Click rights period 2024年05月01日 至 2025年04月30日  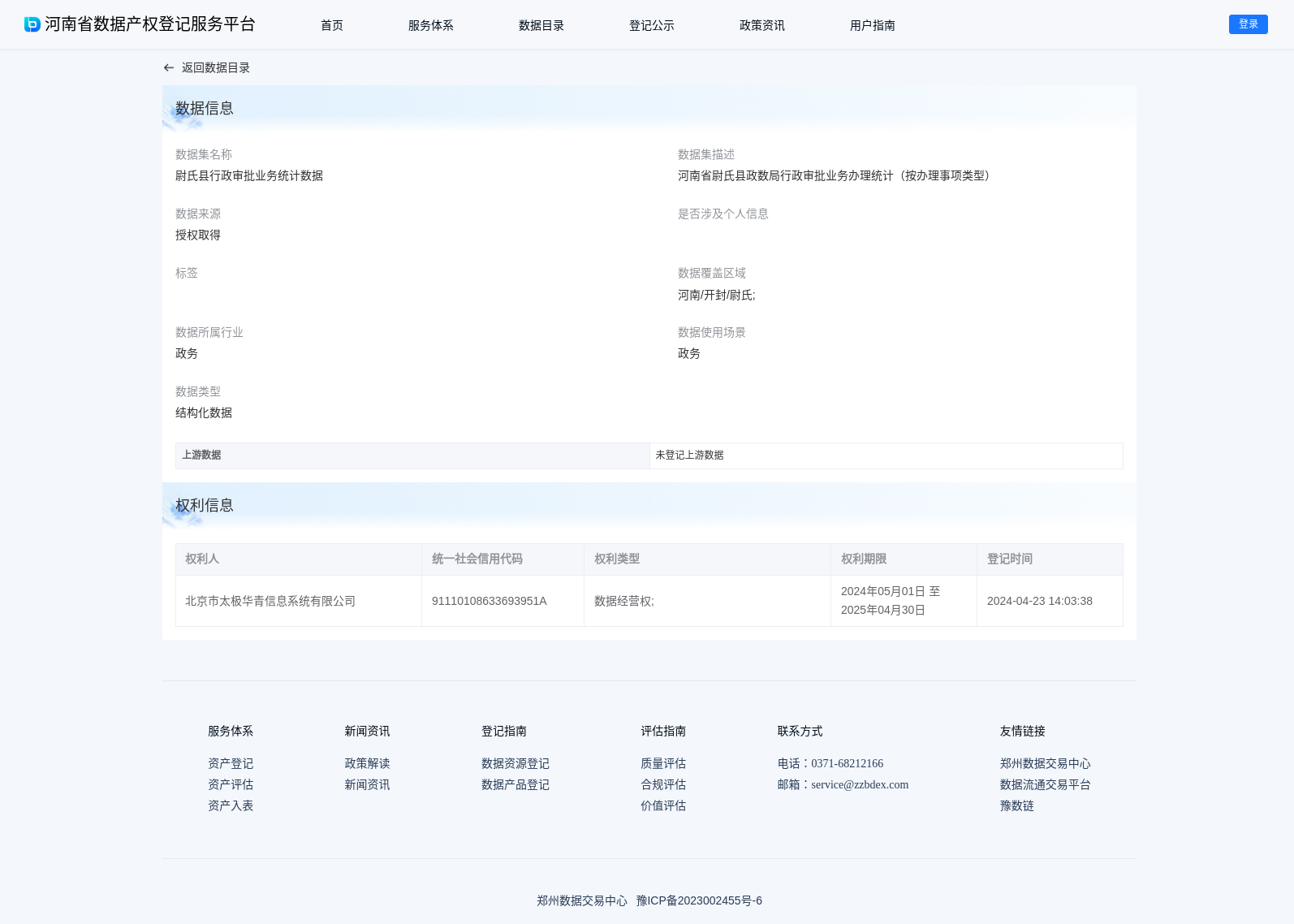pos(891,601)
